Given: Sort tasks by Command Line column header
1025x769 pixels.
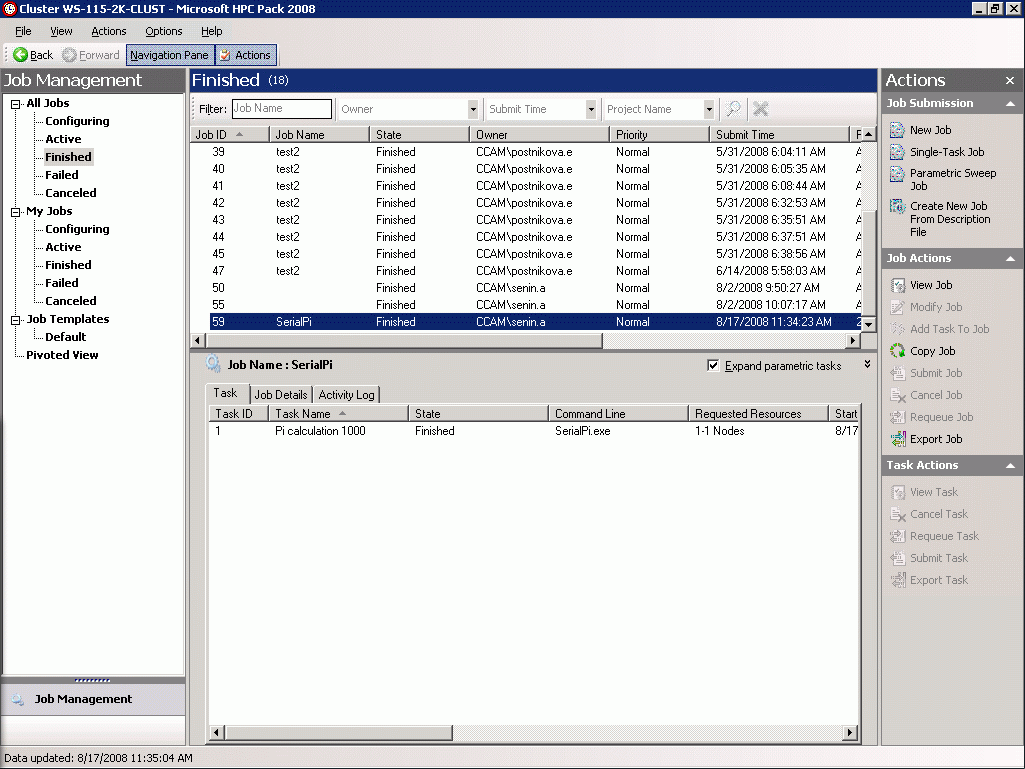Looking at the screenshot, I should (618, 414).
